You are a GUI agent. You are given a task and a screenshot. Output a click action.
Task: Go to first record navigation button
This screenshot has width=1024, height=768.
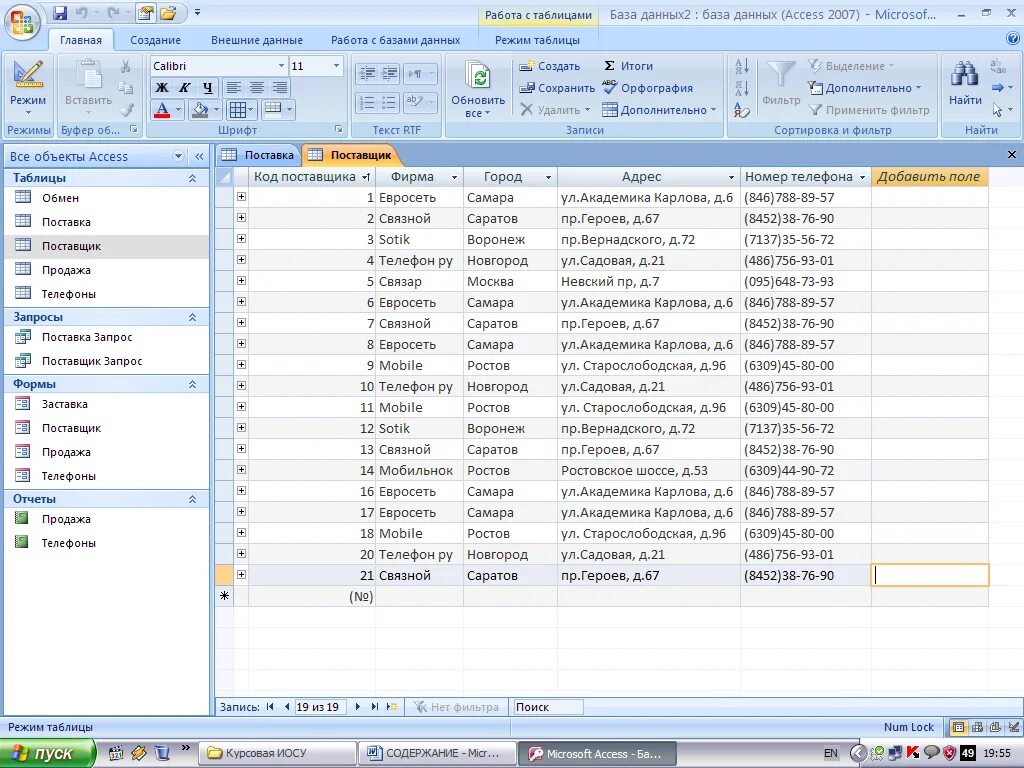point(270,707)
